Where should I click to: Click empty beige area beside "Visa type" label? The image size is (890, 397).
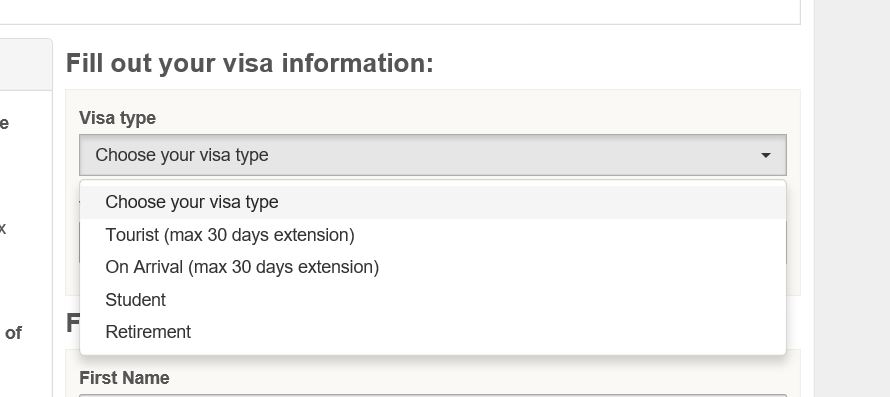click(x=471, y=118)
